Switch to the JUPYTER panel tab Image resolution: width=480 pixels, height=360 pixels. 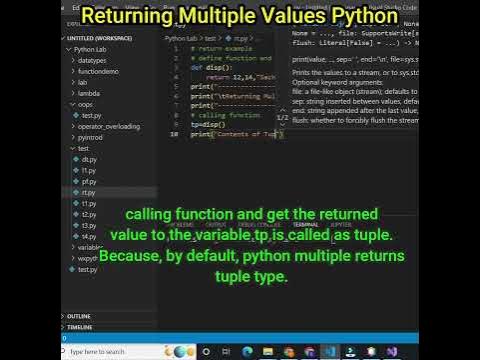click(x=341, y=225)
